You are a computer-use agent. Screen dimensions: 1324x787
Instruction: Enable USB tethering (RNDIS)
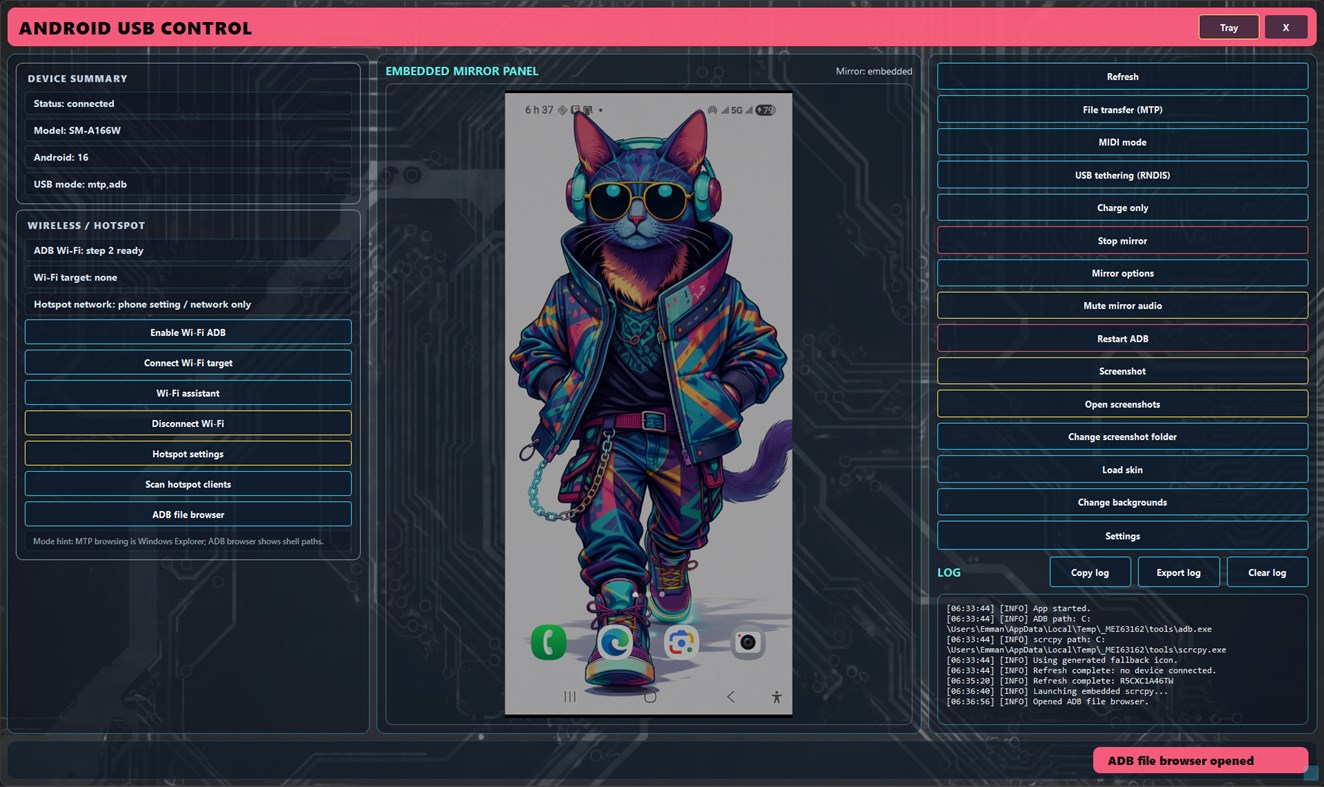[1122, 175]
